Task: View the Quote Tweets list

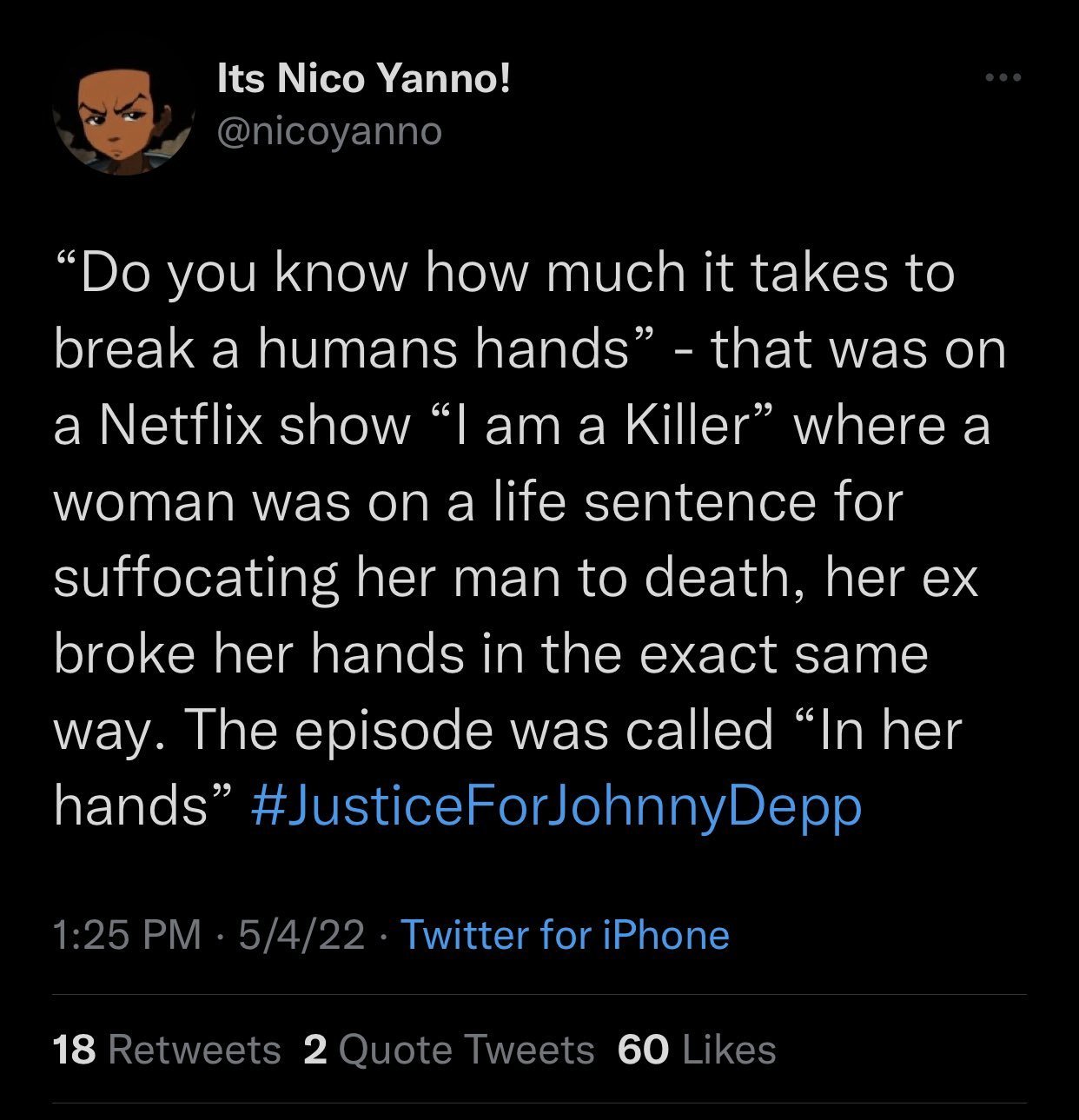Action: click(466, 1050)
